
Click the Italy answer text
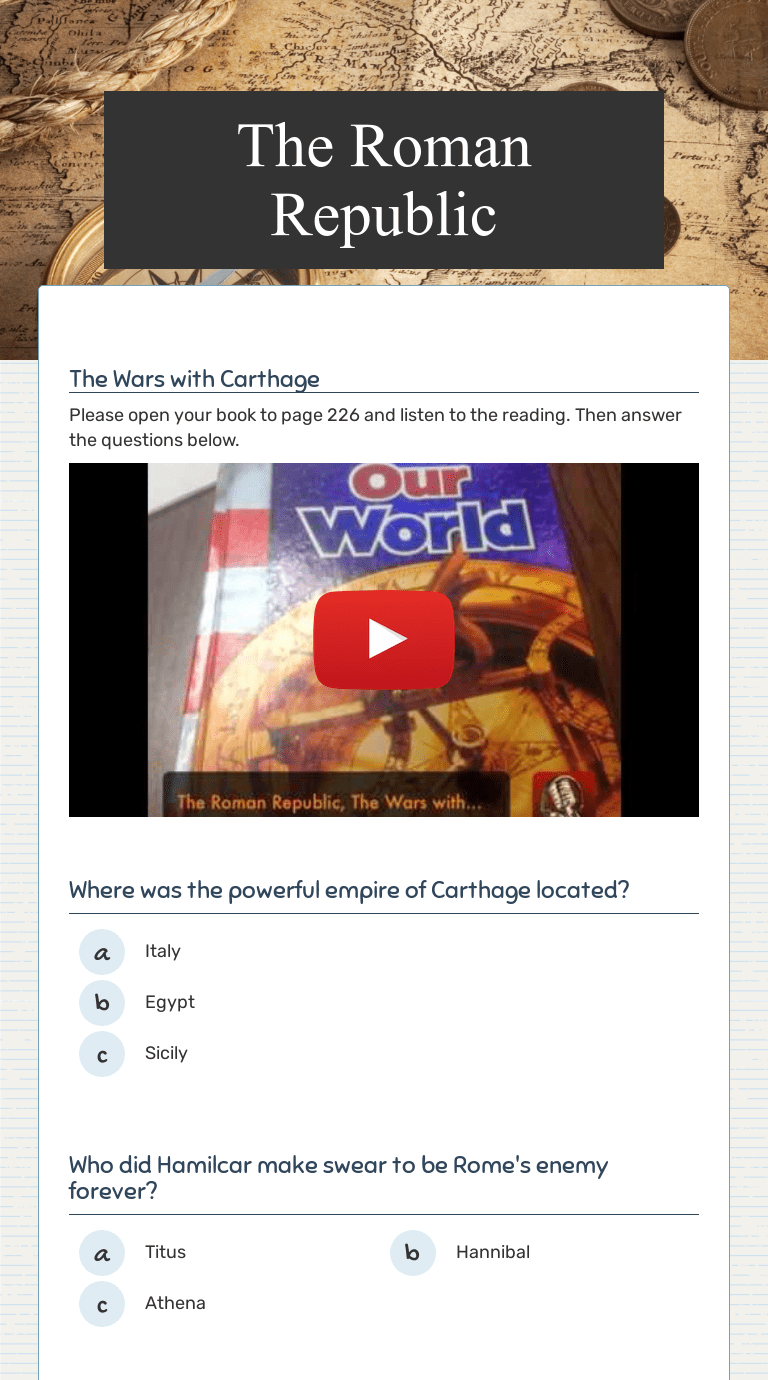coord(163,951)
